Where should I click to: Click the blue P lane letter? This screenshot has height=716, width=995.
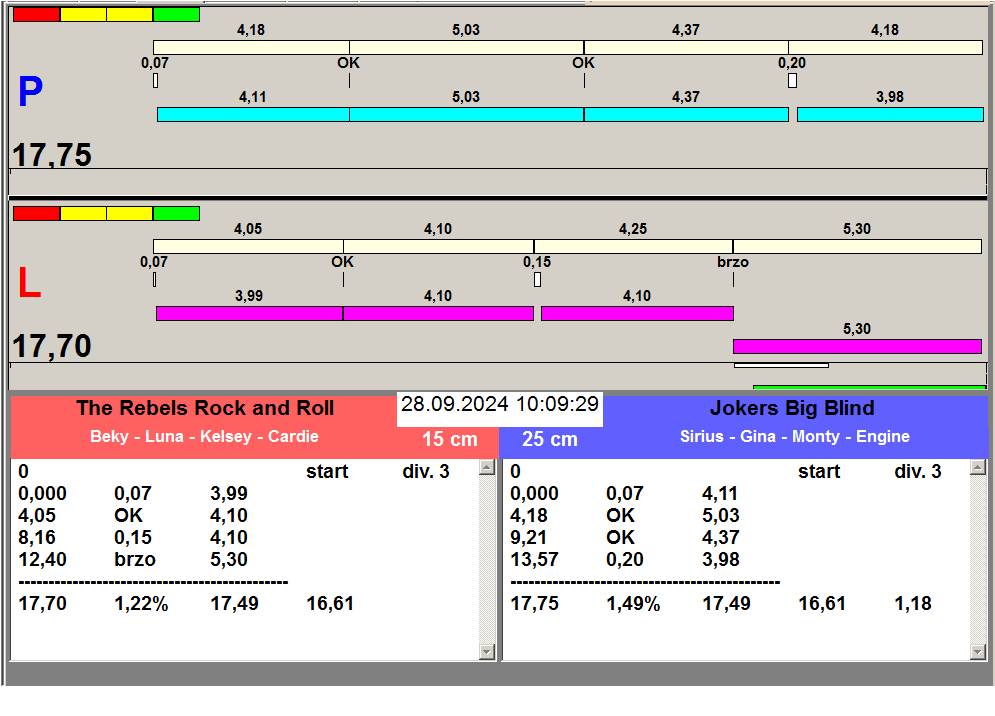[x=30, y=93]
